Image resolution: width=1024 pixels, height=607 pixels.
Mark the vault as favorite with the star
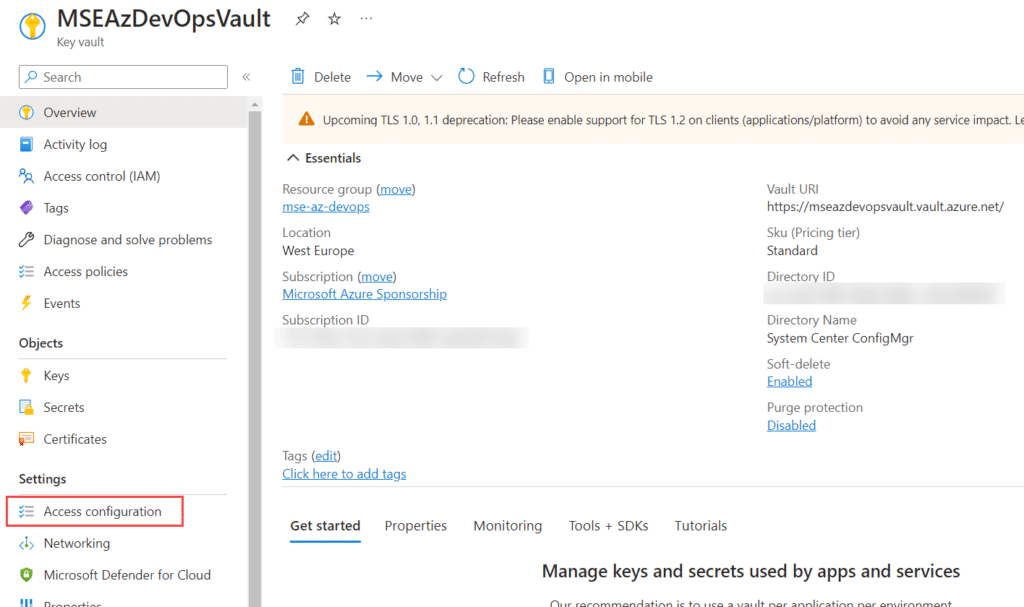334,19
